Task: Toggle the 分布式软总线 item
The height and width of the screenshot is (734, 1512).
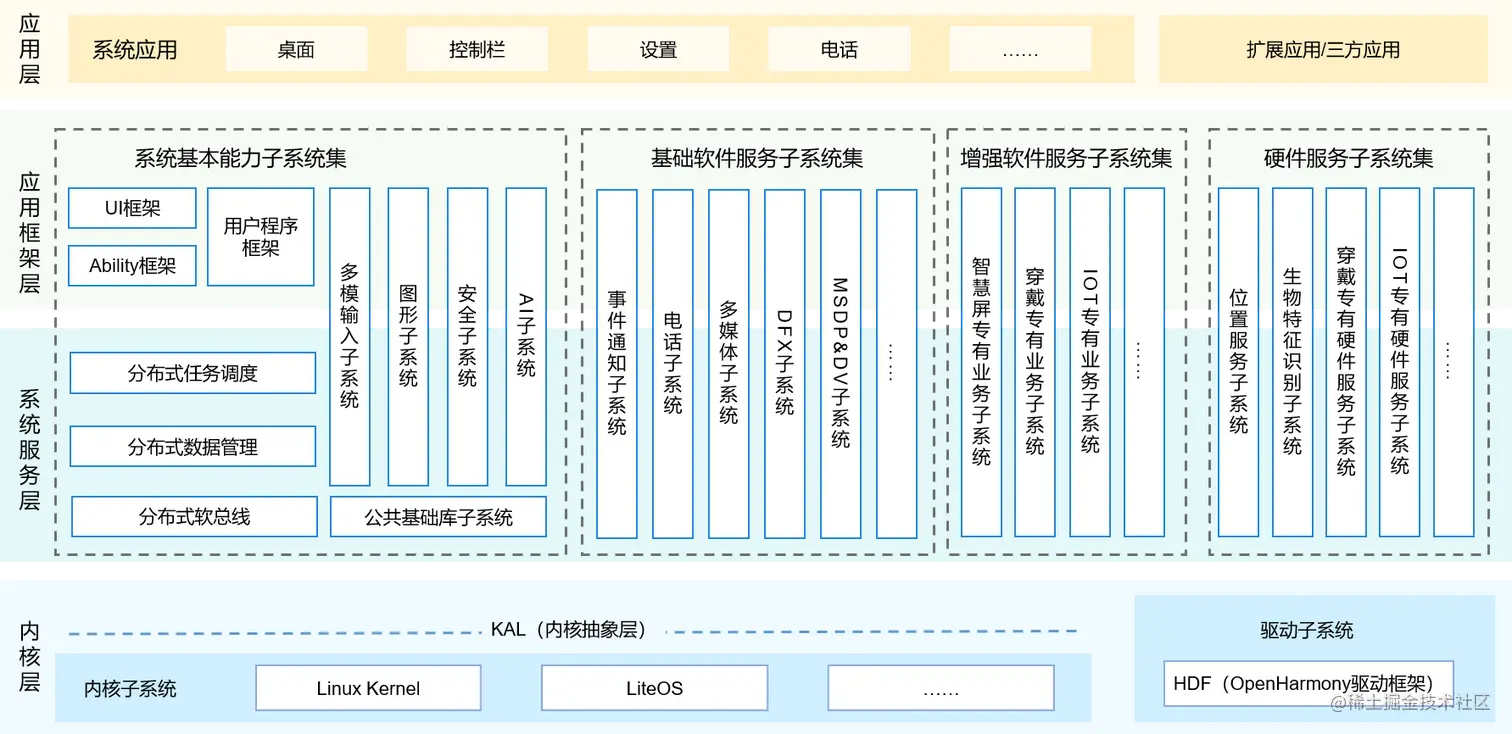Action: click(192, 516)
